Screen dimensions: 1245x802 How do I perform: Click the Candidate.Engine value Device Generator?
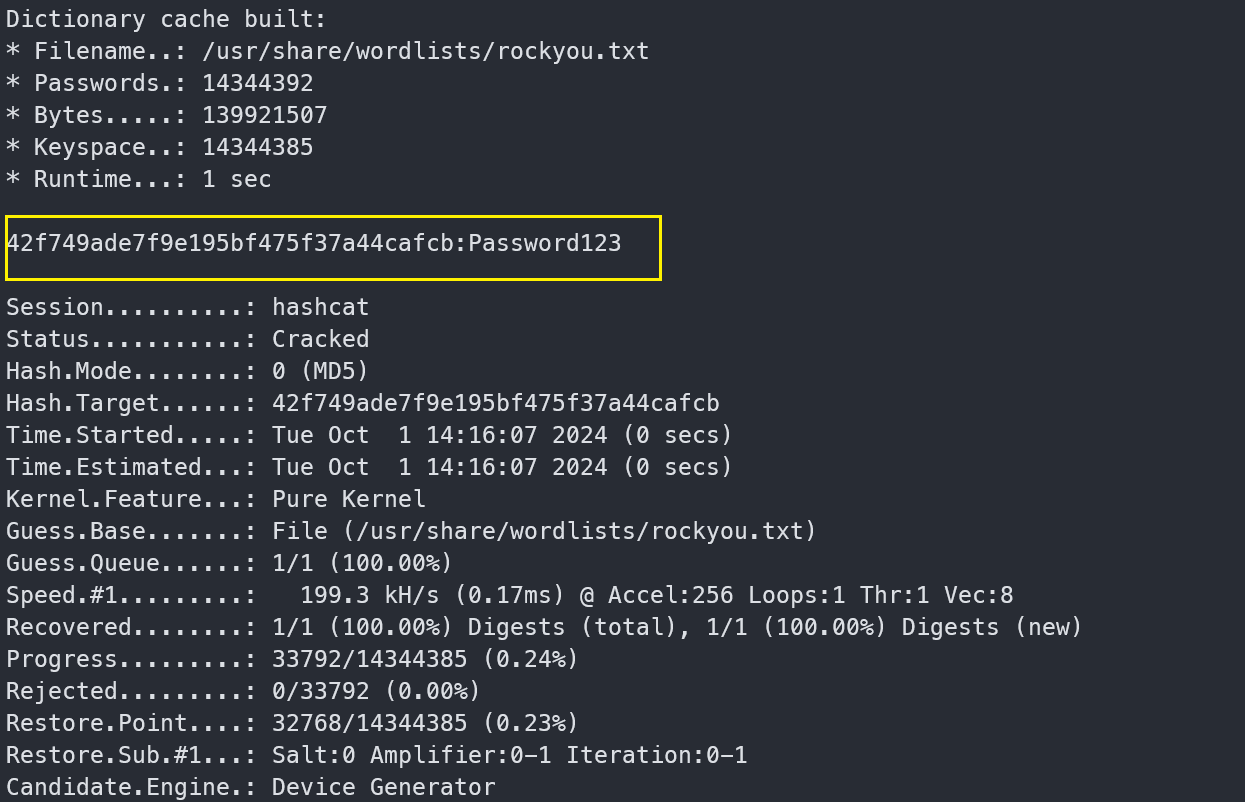[383, 787]
